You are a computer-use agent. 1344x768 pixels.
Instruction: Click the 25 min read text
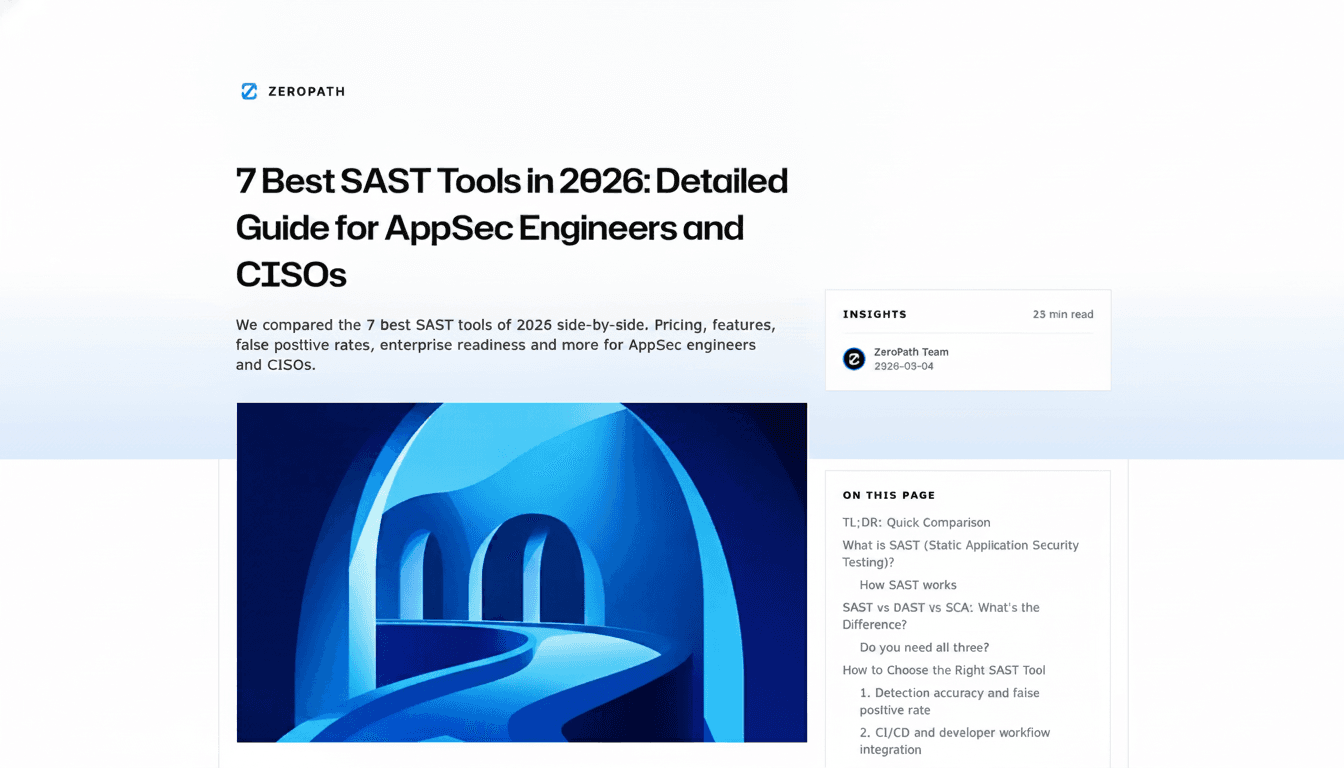[1063, 314]
